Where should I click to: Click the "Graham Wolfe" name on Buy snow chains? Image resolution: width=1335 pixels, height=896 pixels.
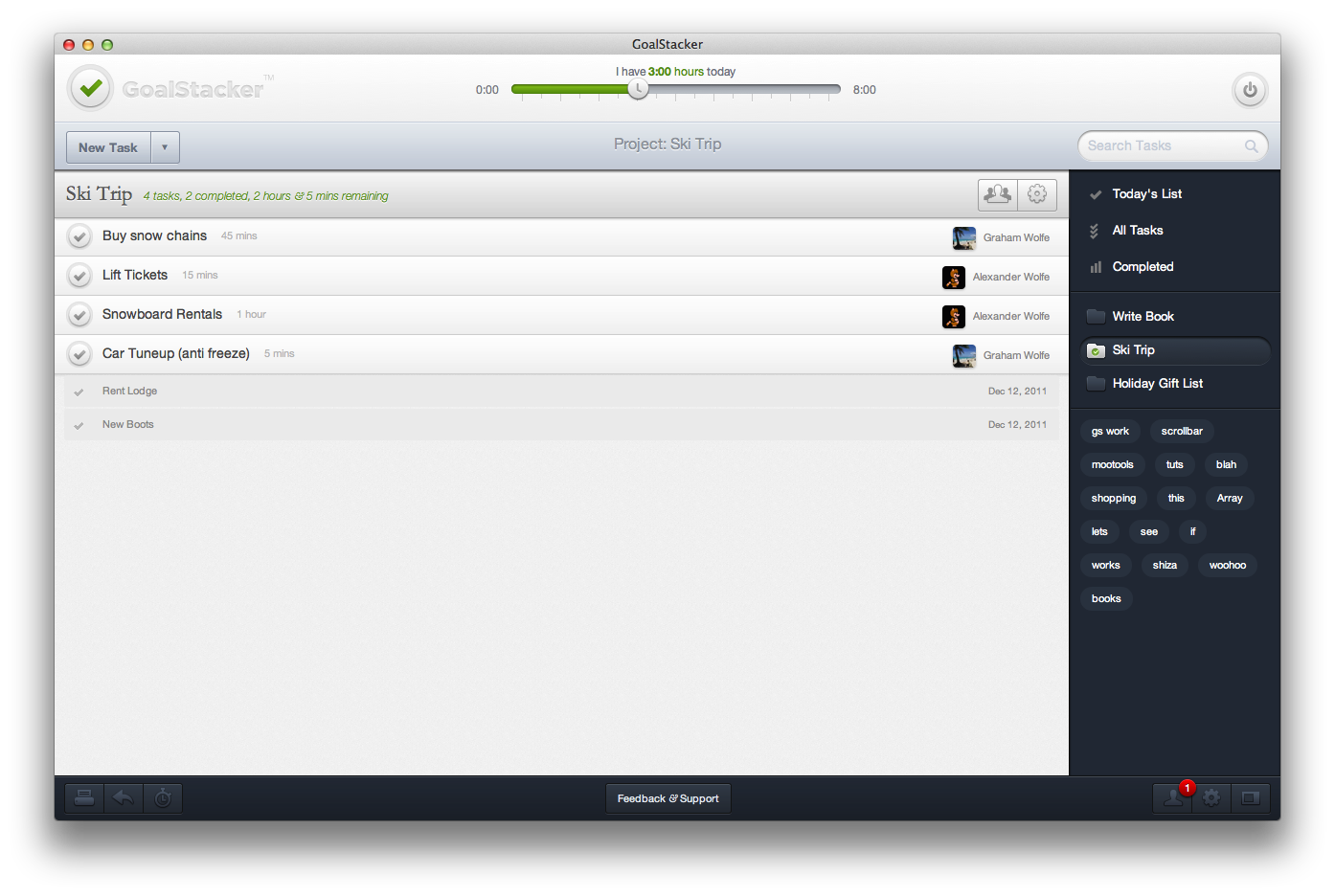(1016, 237)
